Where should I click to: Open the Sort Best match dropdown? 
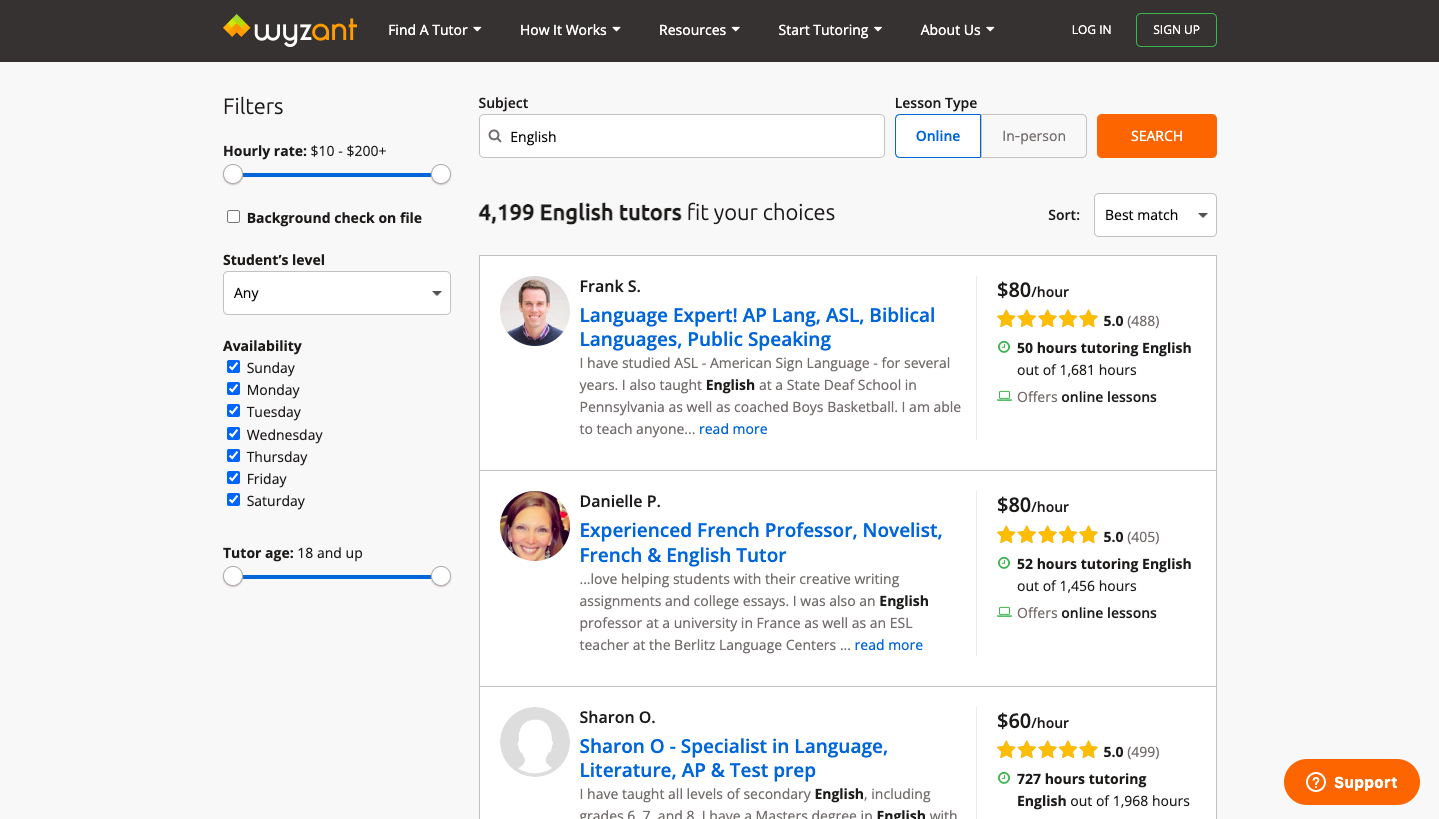click(1154, 215)
